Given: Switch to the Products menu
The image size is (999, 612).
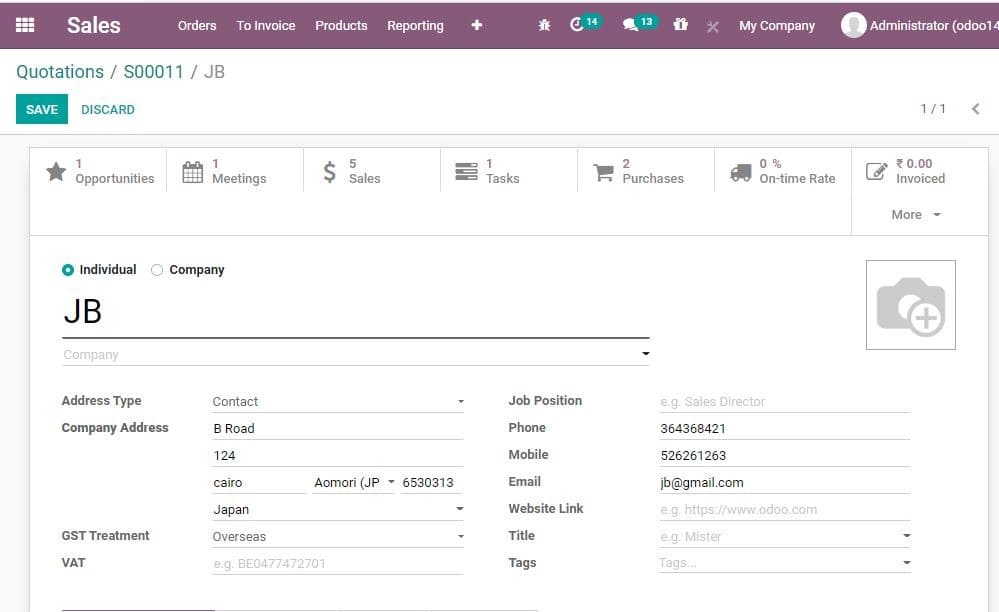Looking at the screenshot, I should (x=341, y=26).
